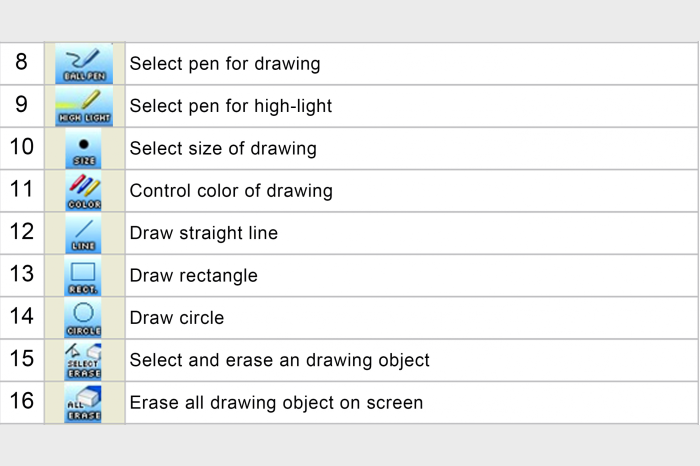
Task: Activate the Circle tool icon
Action: point(83,318)
